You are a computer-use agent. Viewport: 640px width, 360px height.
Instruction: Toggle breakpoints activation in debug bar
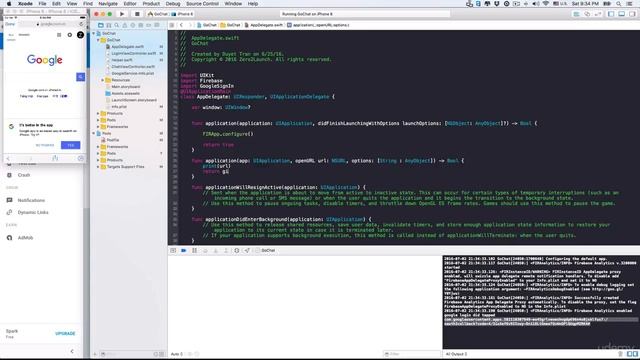point(184,250)
